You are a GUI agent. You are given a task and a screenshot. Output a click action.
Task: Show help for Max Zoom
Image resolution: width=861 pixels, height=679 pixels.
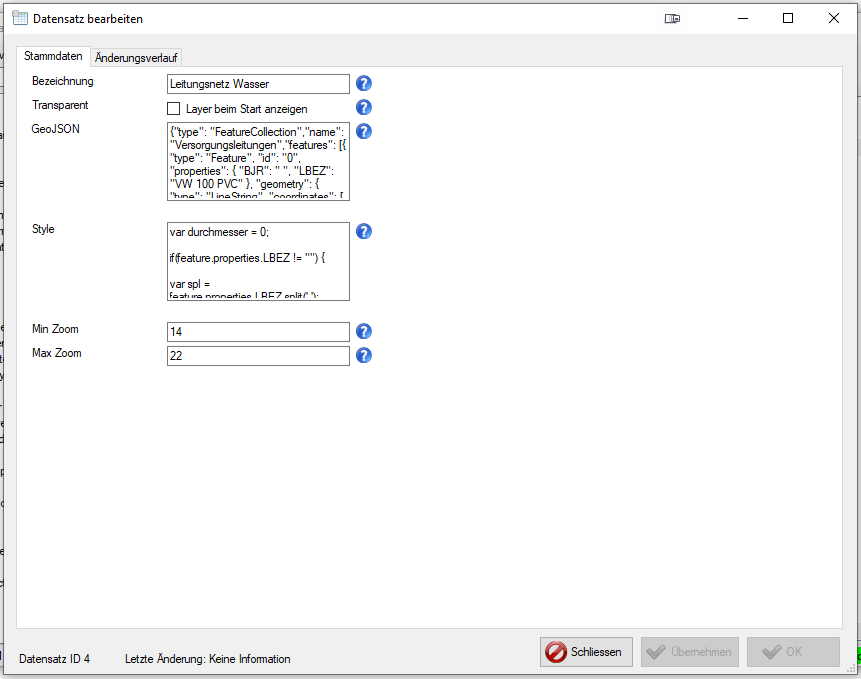click(x=364, y=356)
